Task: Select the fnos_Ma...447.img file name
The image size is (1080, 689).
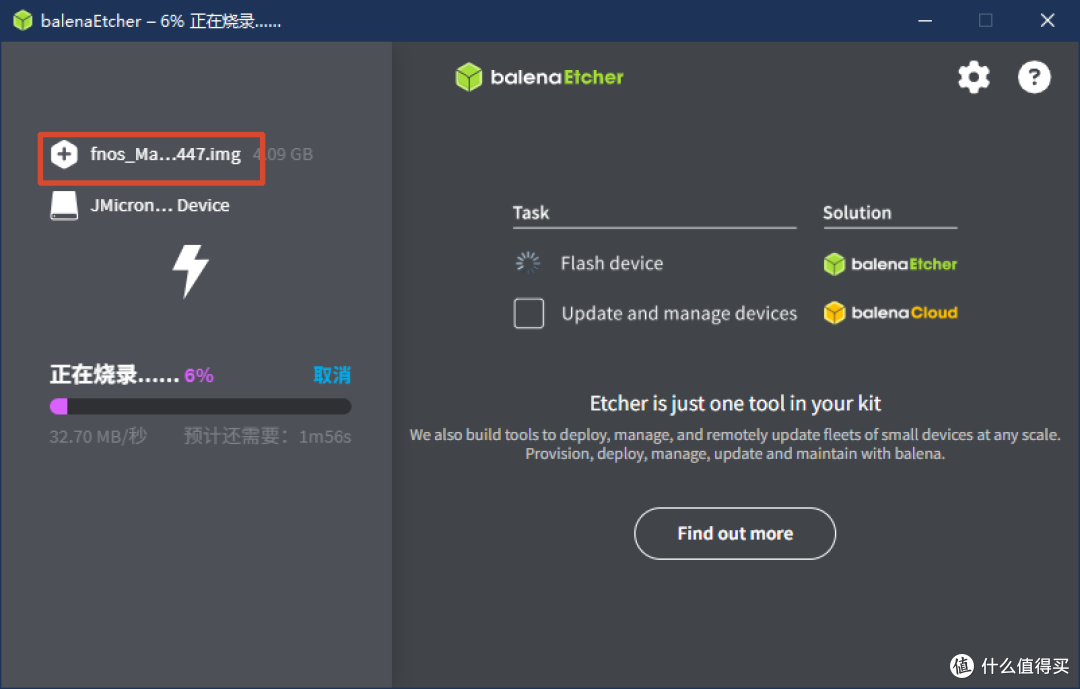Action: 165,154
